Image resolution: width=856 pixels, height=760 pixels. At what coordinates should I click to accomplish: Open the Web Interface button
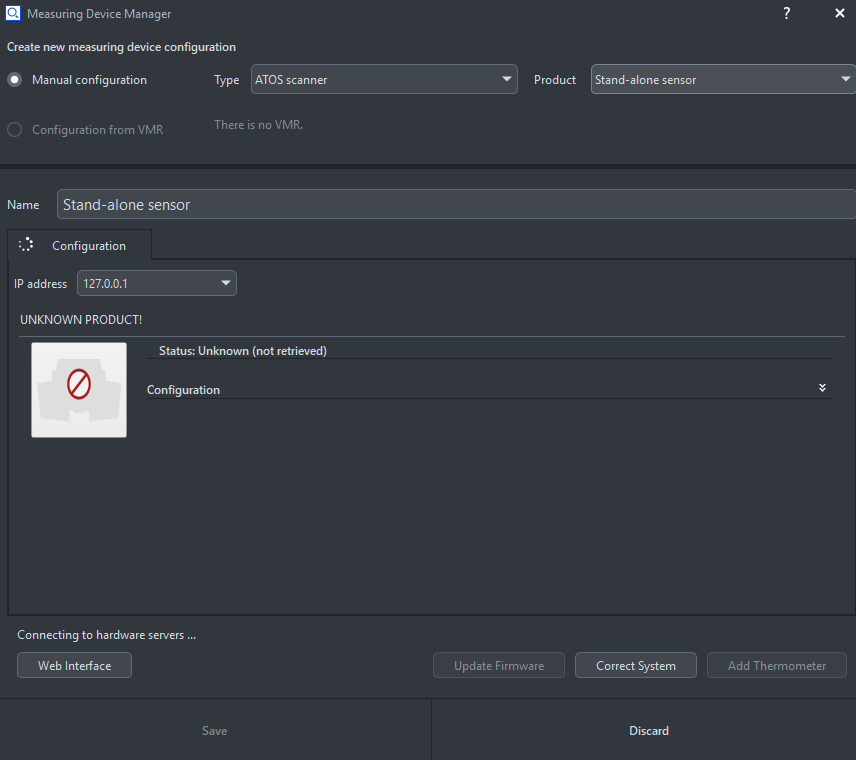[x=74, y=665]
